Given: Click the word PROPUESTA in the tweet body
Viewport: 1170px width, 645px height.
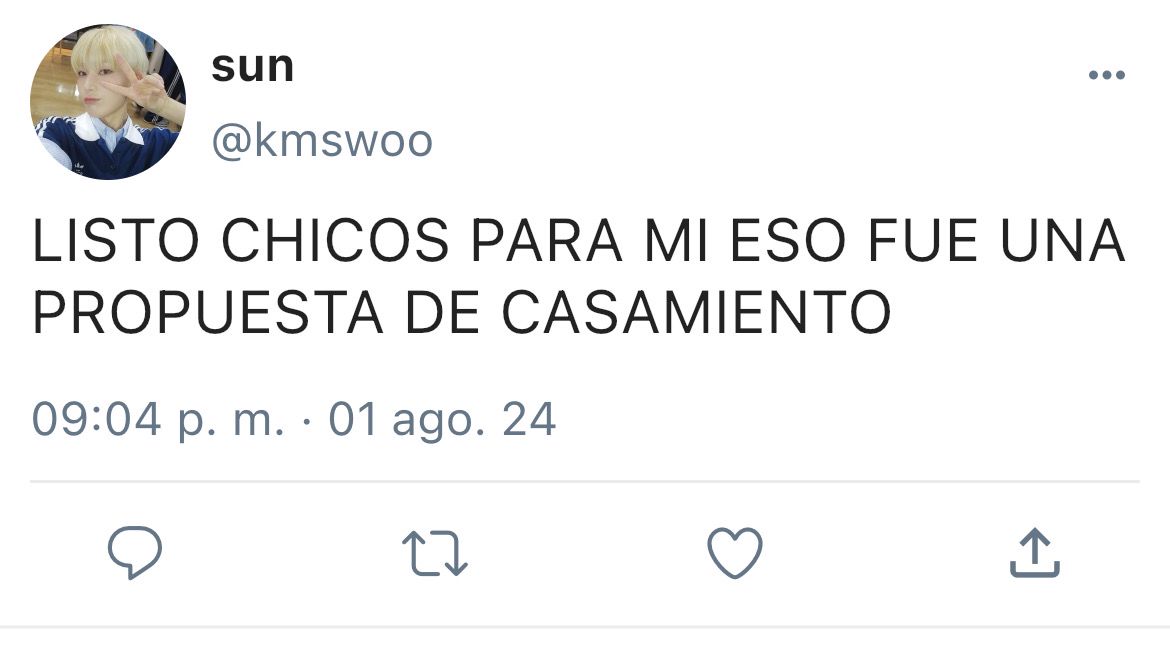Looking at the screenshot, I should point(208,312).
